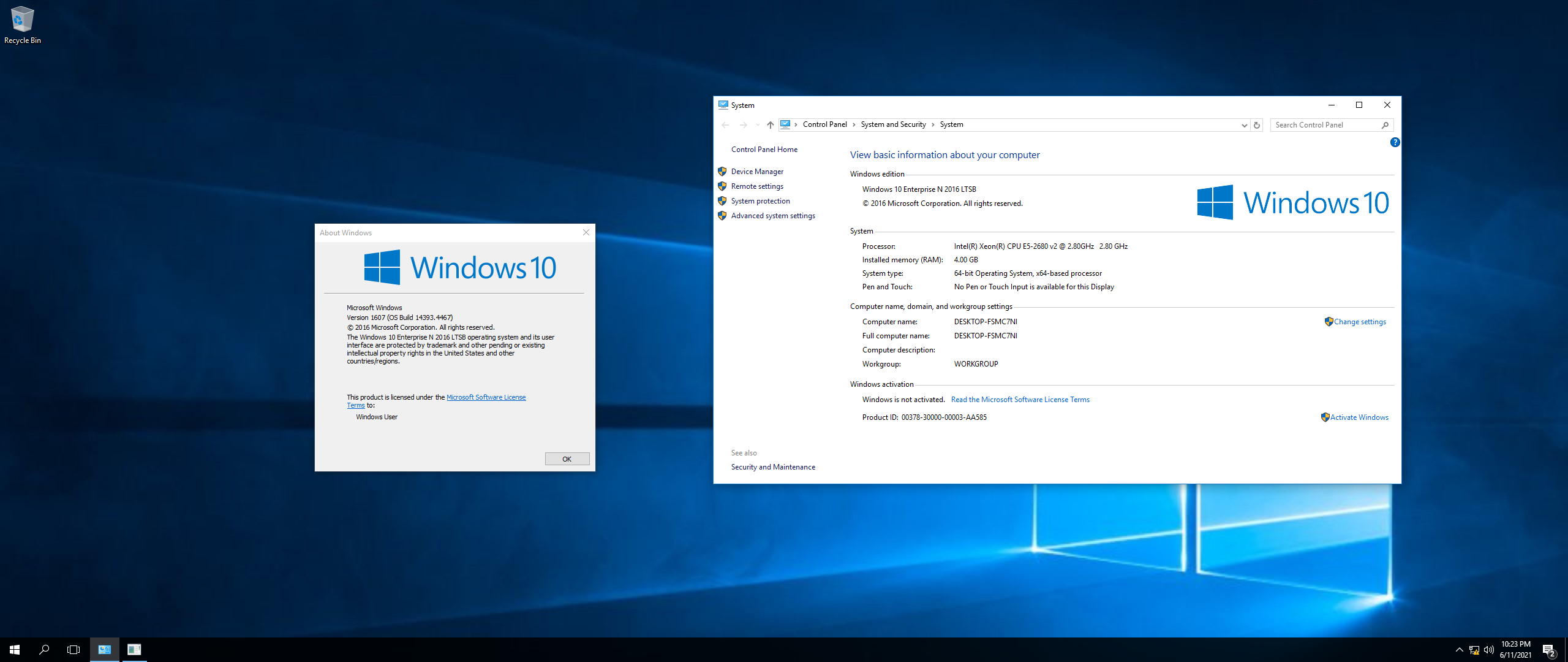Viewport: 1568px width, 662px height.
Task: Open Action Center notifications icon
Action: click(1549, 650)
